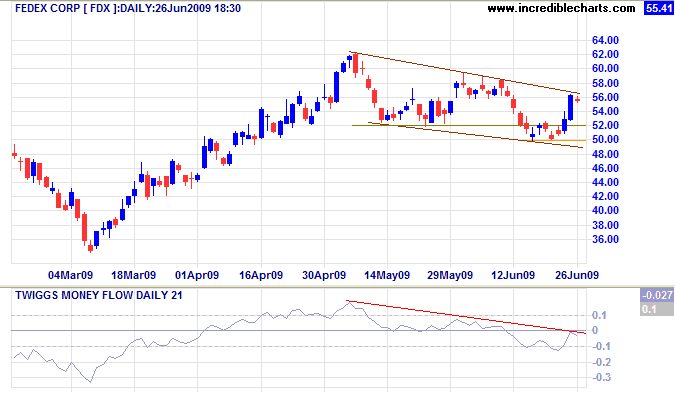Select the 40.00 price axis label
This screenshot has height=395, width=675.
(605, 210)
